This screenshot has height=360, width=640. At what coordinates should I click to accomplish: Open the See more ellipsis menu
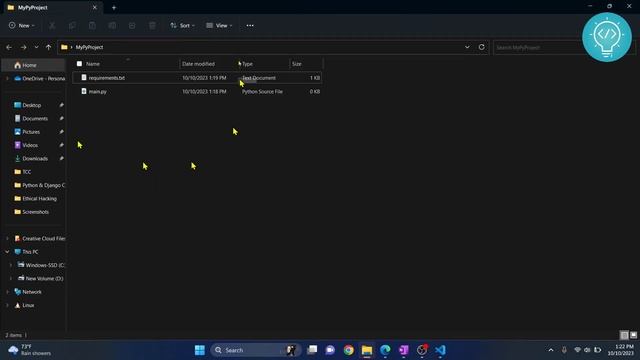pyautogui.click(x=250, y=25)
